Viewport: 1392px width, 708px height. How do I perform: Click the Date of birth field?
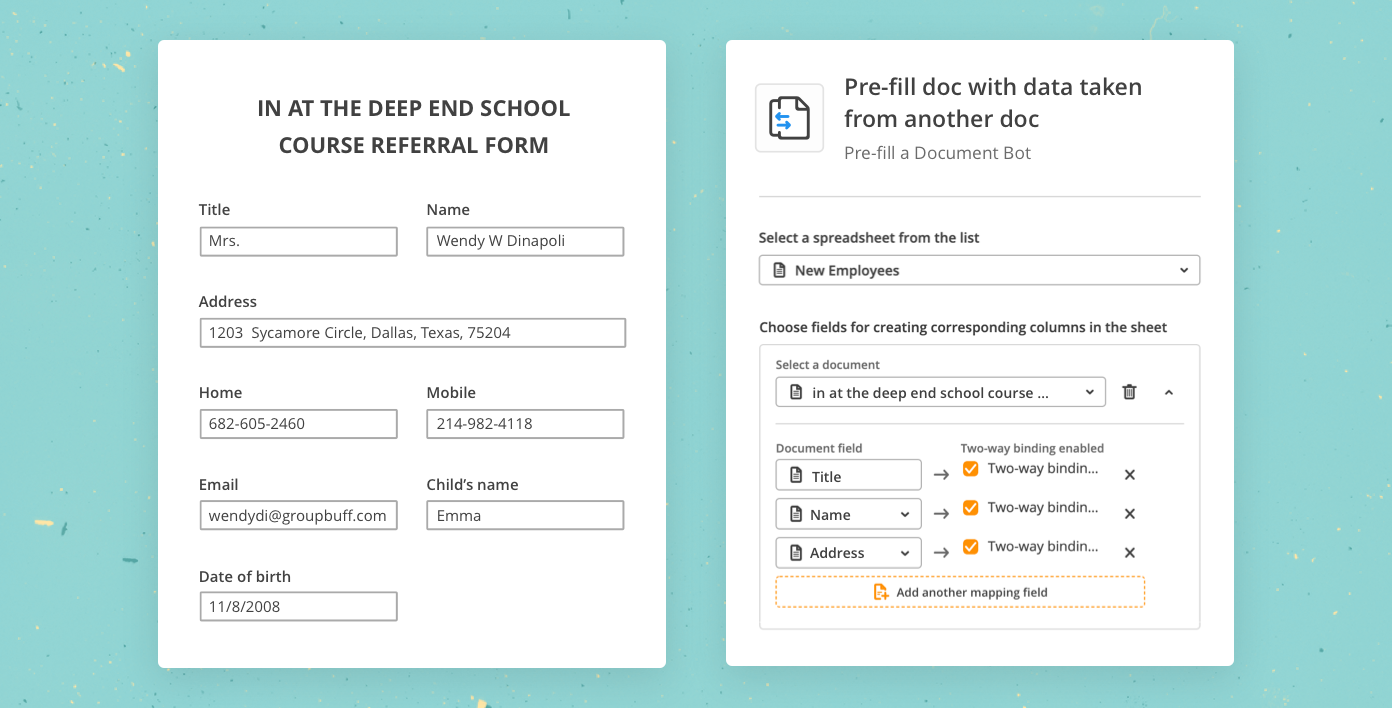point(298,607)
